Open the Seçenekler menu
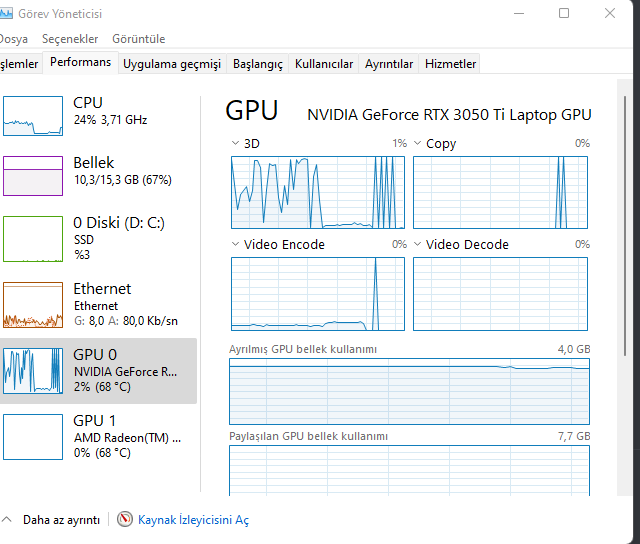 (x=70, y=39)
